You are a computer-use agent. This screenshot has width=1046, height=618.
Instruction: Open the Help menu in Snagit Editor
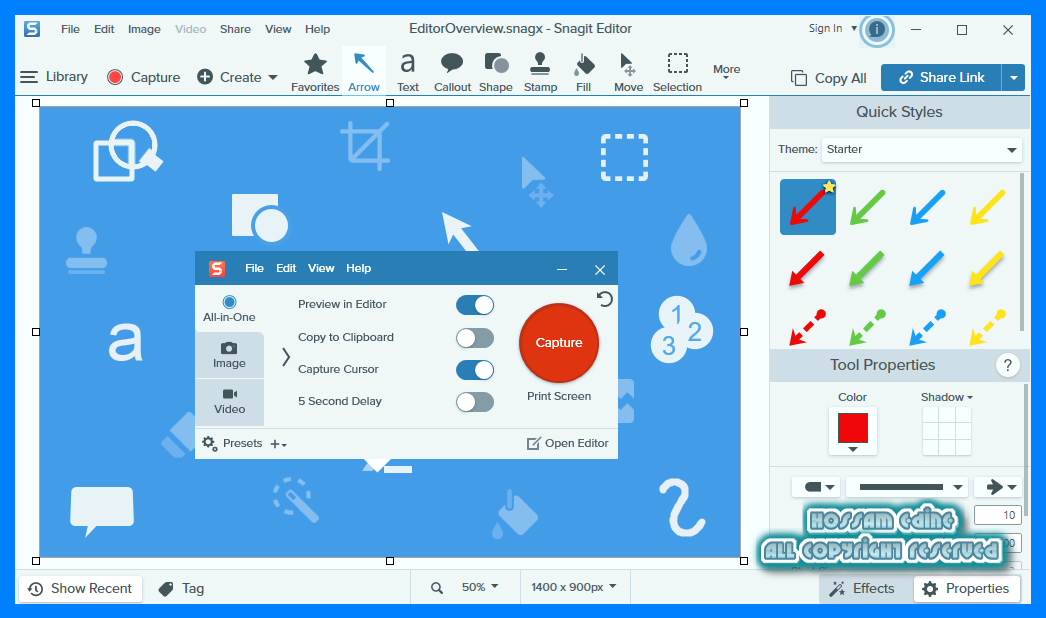point(318,29)
